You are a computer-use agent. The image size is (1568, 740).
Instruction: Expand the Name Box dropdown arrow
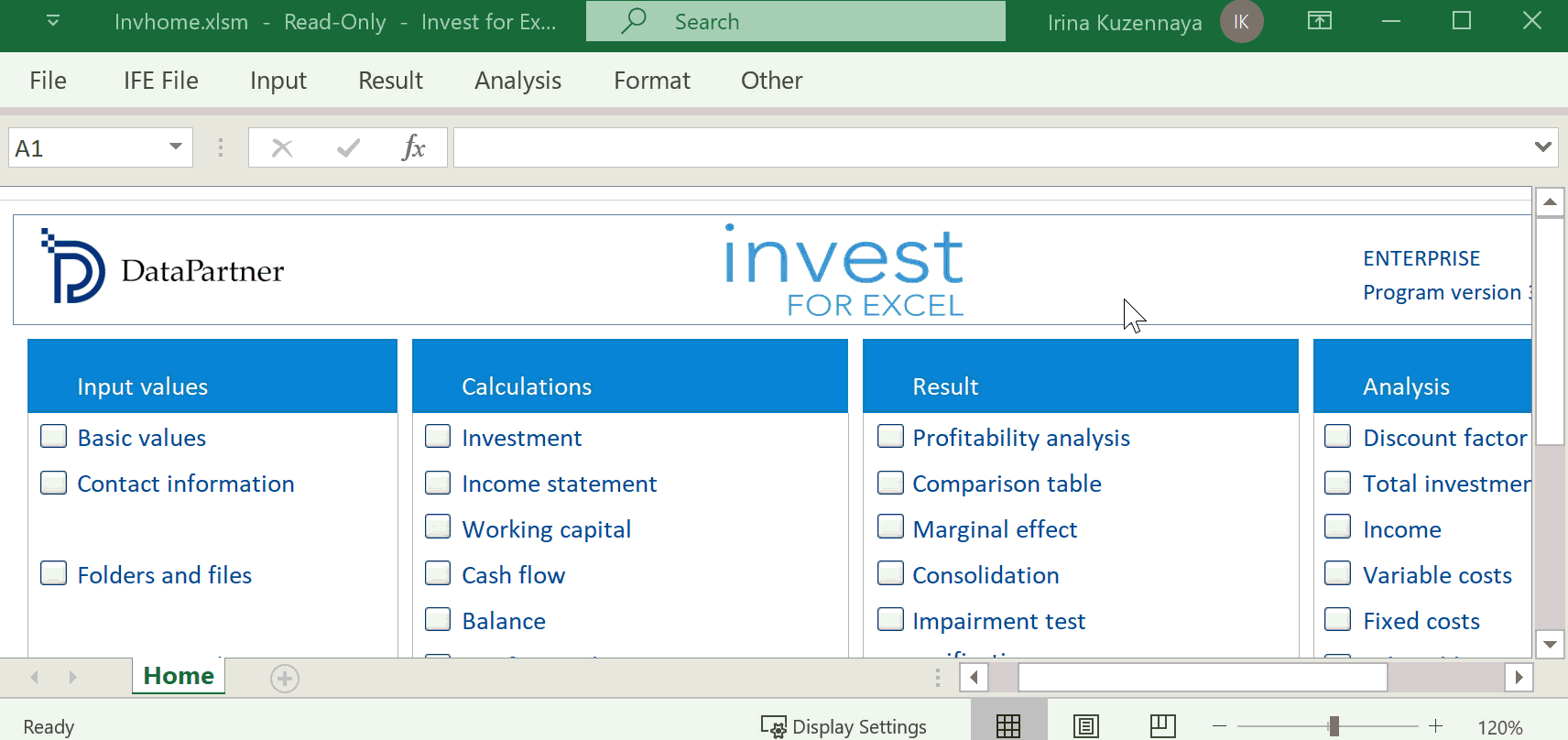coord(176,147)
